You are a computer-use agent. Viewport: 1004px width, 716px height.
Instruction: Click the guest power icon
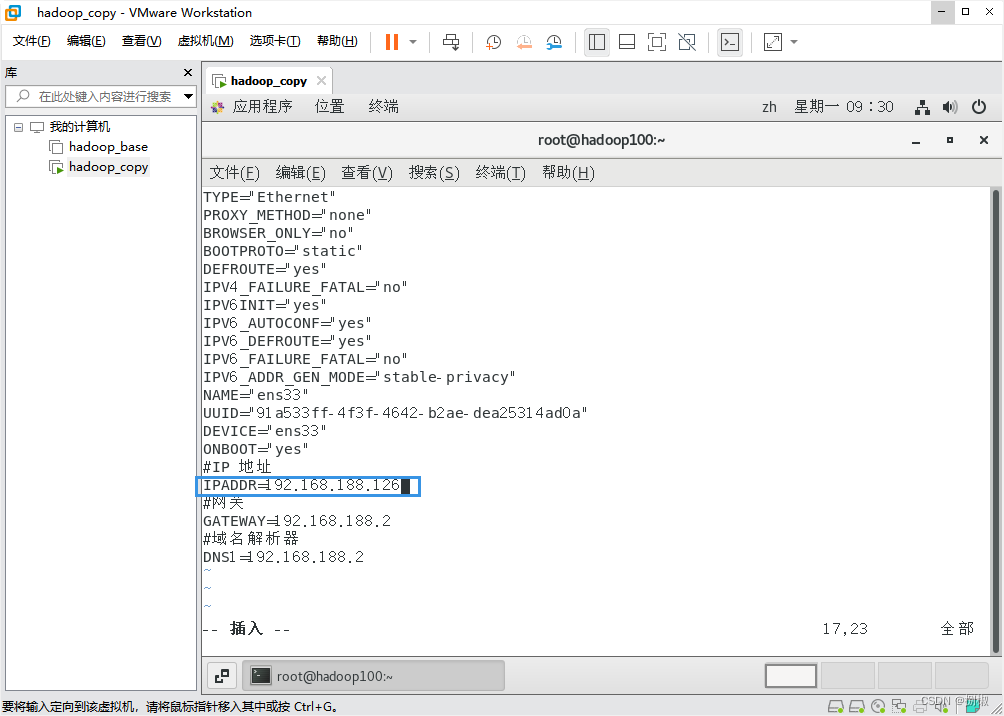coord(979,107)
